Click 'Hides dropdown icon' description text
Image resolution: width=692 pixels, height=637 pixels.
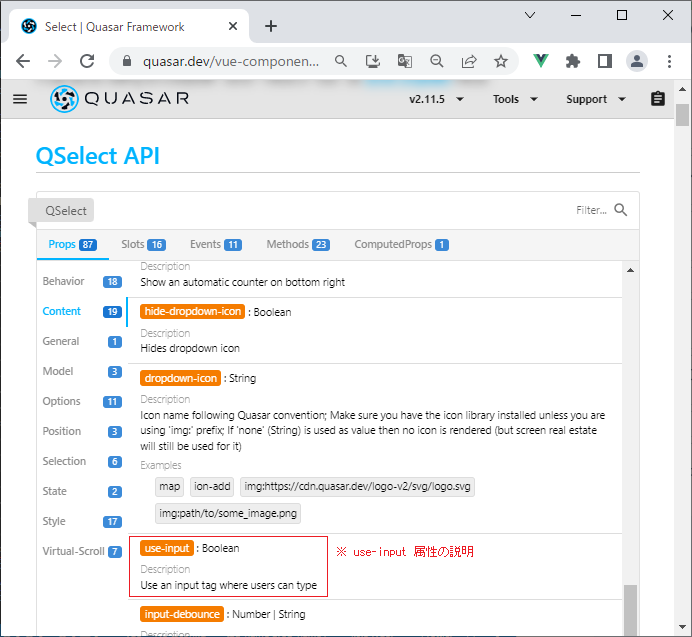(x=190, y=348)
